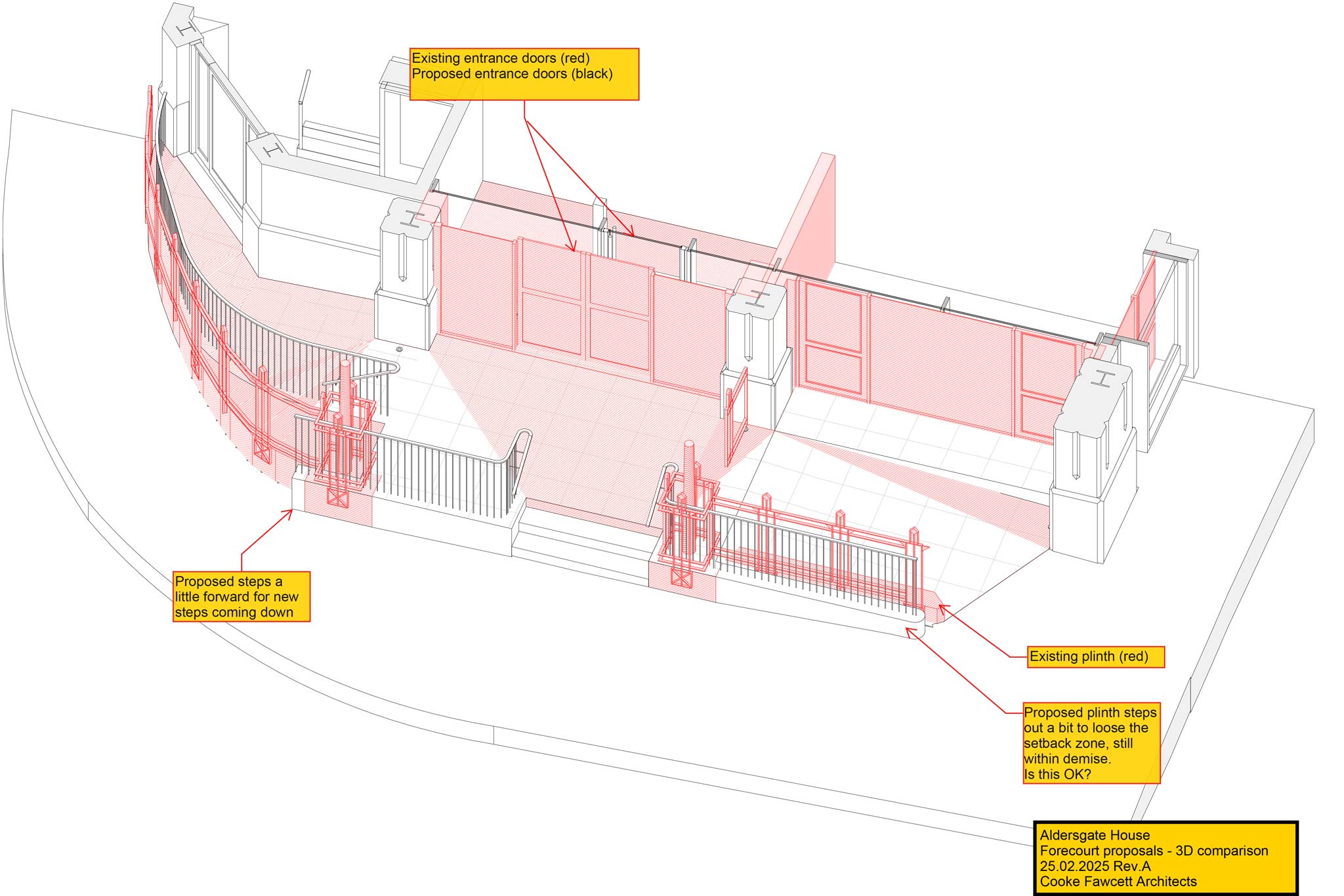Click the H-section symbol on right front column
Viewport: 1344px width, 896px height.
coord(1104,379)
